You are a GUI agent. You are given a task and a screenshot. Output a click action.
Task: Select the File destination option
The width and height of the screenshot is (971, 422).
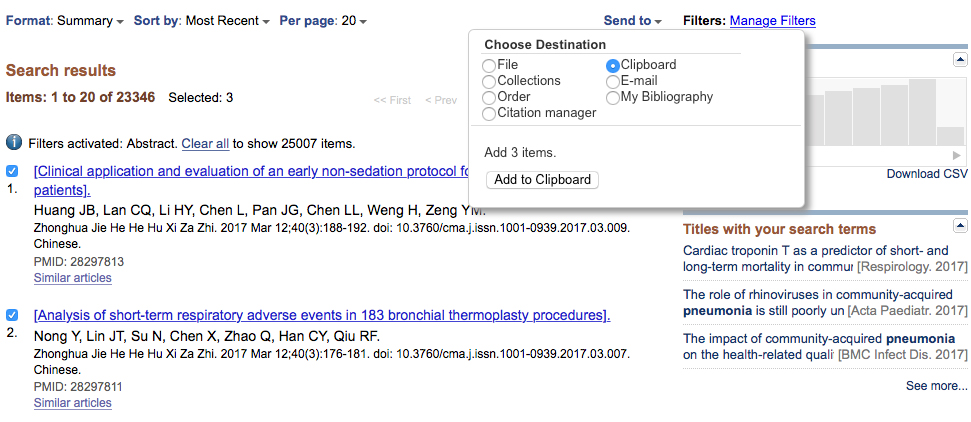tap(489, 65)
